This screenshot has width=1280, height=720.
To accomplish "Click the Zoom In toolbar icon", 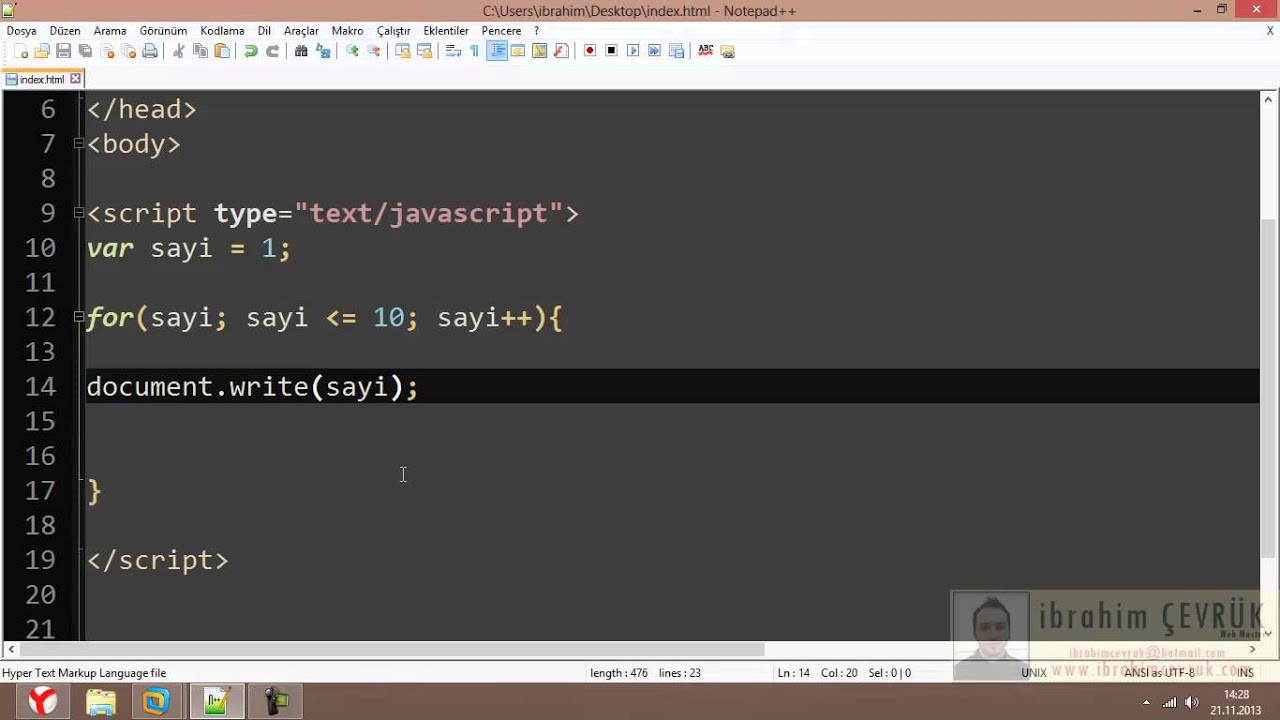I will click(352, 51).
